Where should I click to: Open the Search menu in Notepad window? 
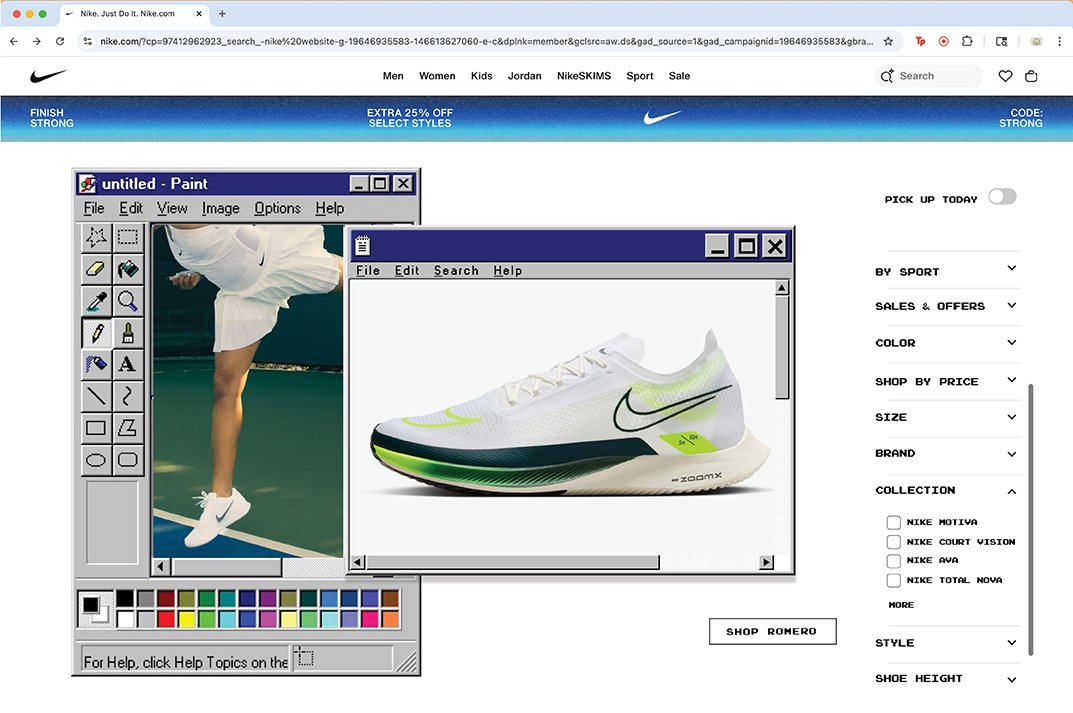tap(456, 270)
